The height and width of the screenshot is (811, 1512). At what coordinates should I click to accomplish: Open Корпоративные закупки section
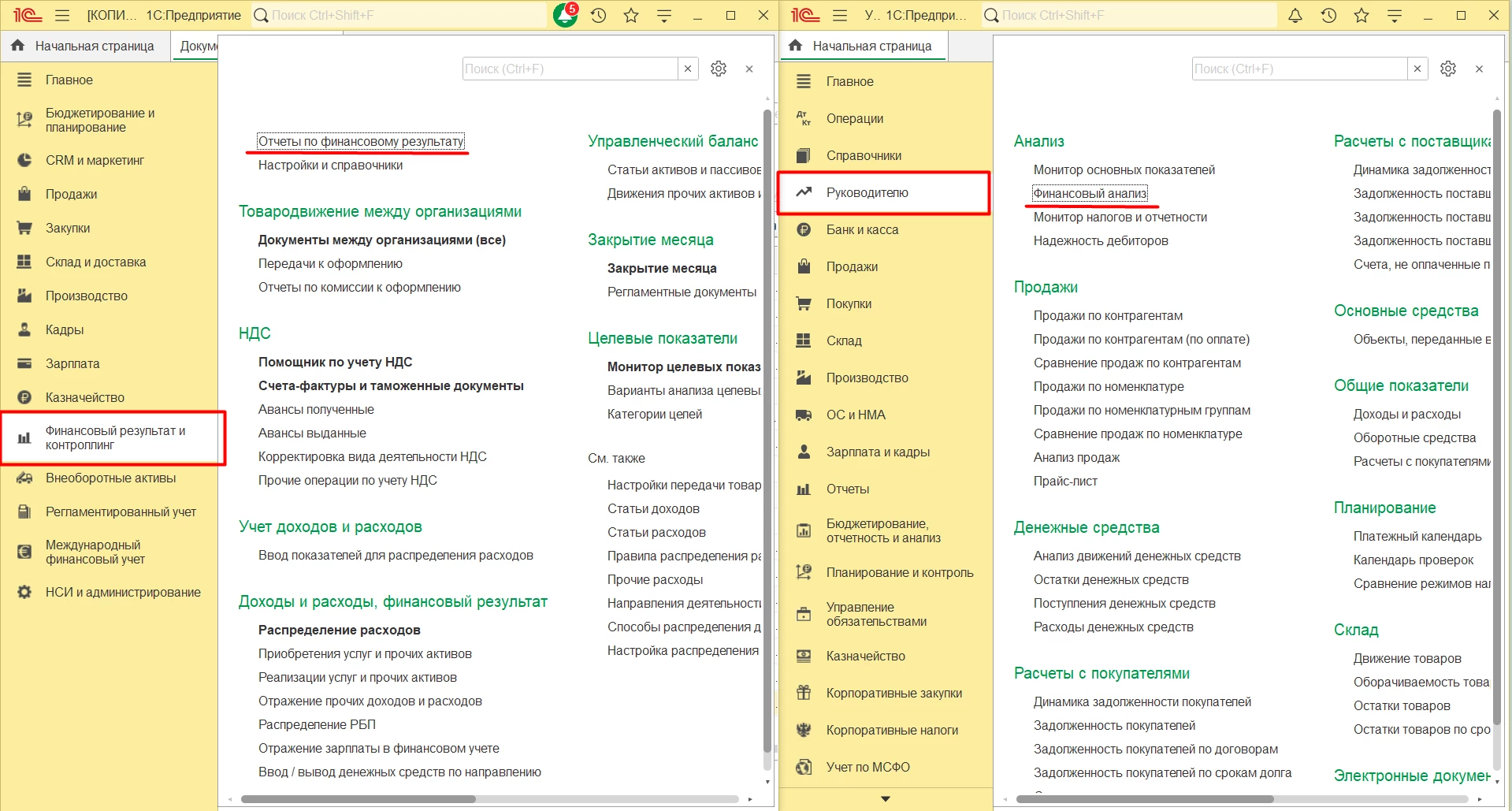tap(885, 693)
